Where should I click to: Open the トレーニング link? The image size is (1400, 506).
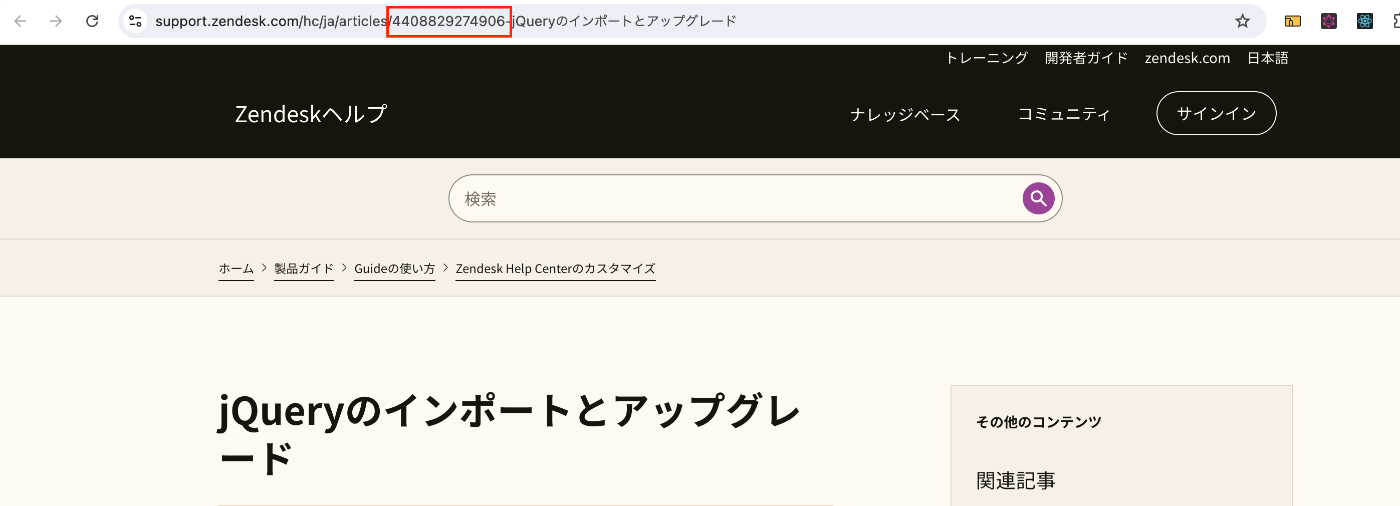tap(986, 58)
